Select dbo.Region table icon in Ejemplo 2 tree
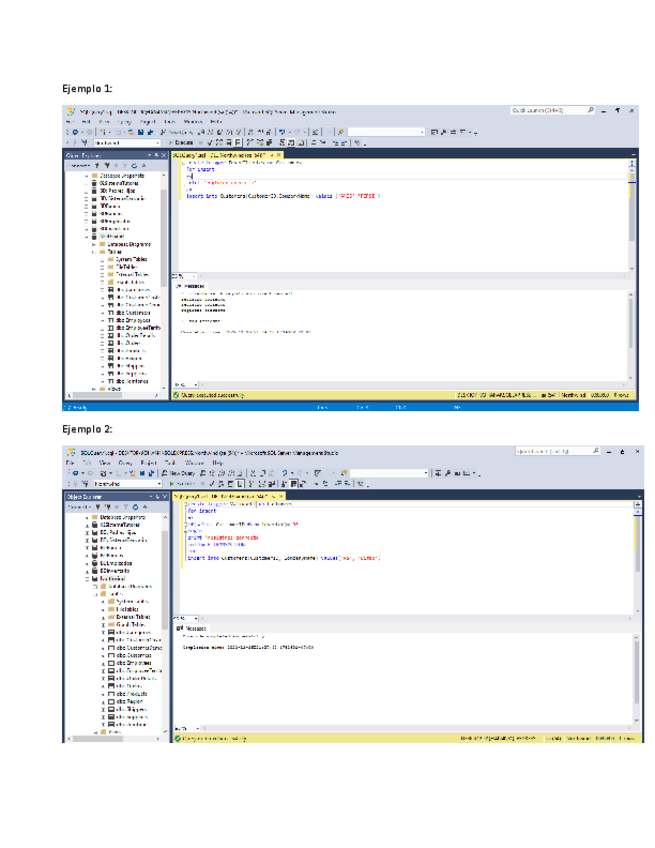655x848 pixels. click(111, 702)
